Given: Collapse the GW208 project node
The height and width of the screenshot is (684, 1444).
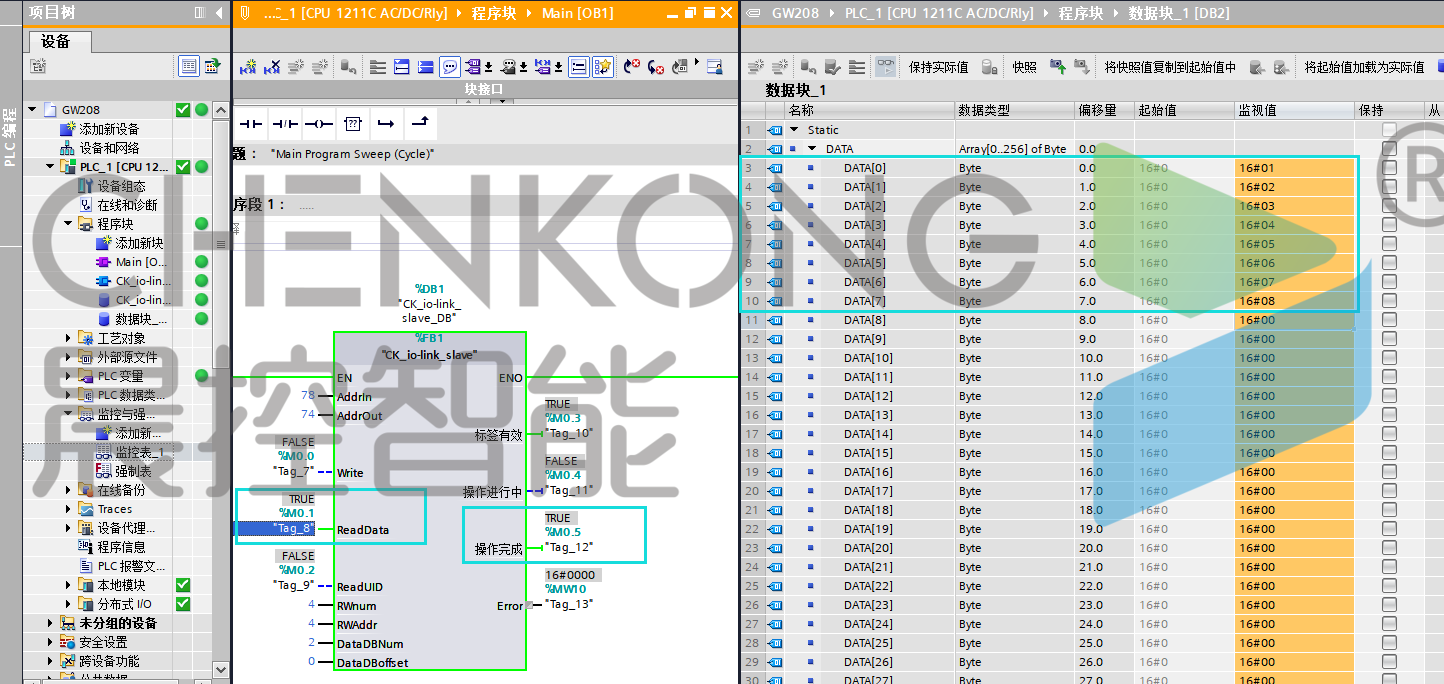Looking at the screenshot, I should pyautogui.click(x=32, y=110).
